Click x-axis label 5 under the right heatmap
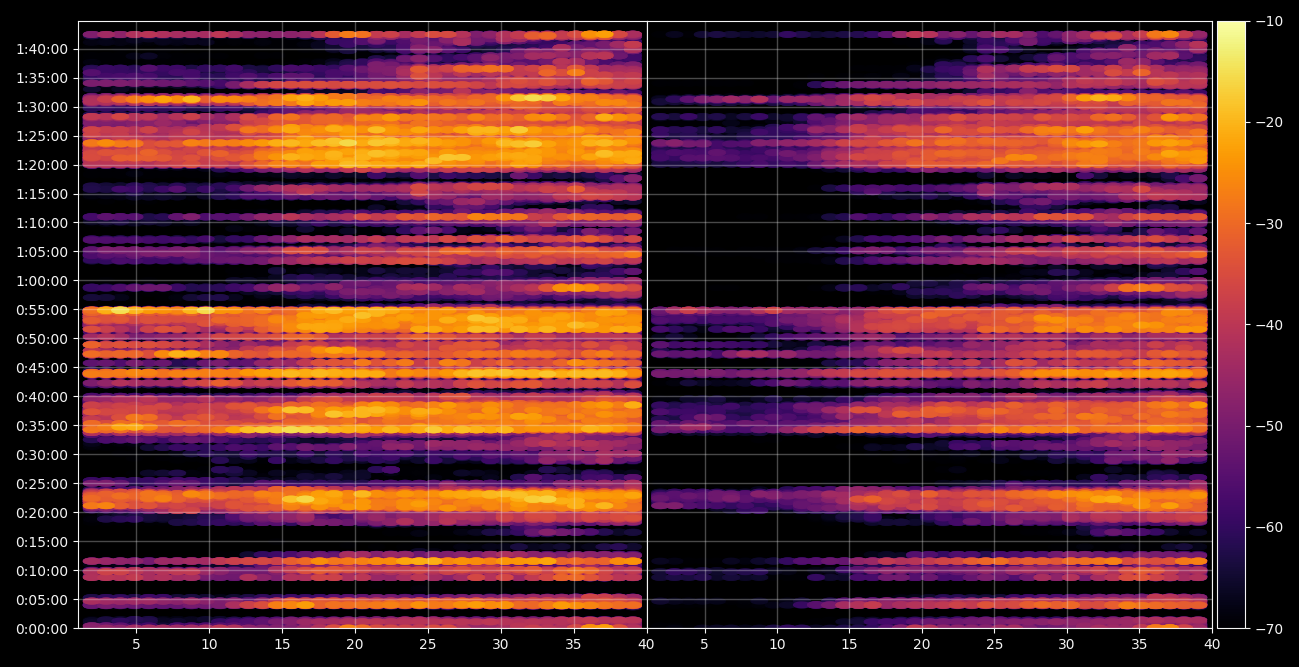The image size is (1299, 667). point(704,645)
